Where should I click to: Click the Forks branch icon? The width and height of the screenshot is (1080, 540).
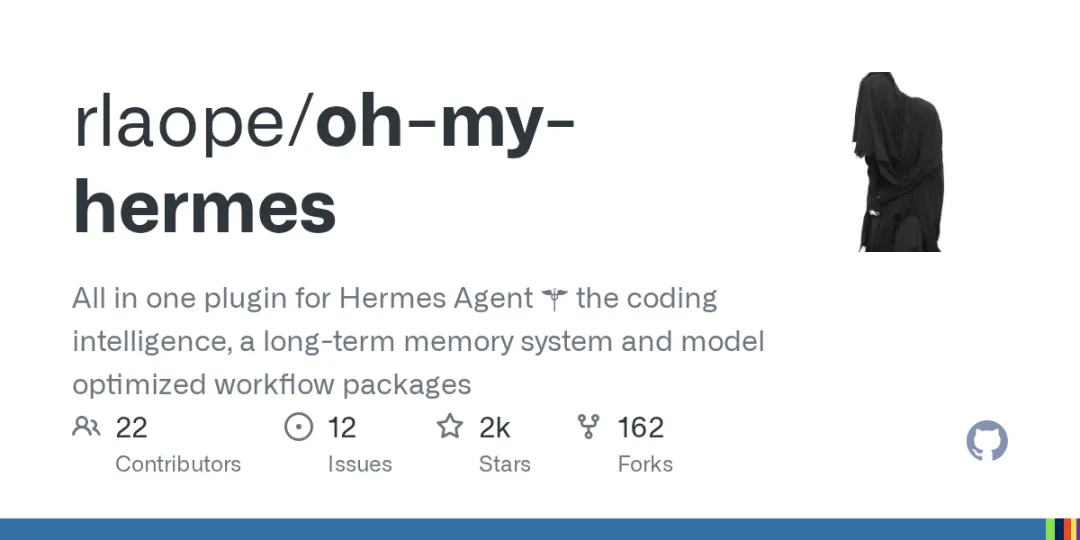tap(589, 427)
